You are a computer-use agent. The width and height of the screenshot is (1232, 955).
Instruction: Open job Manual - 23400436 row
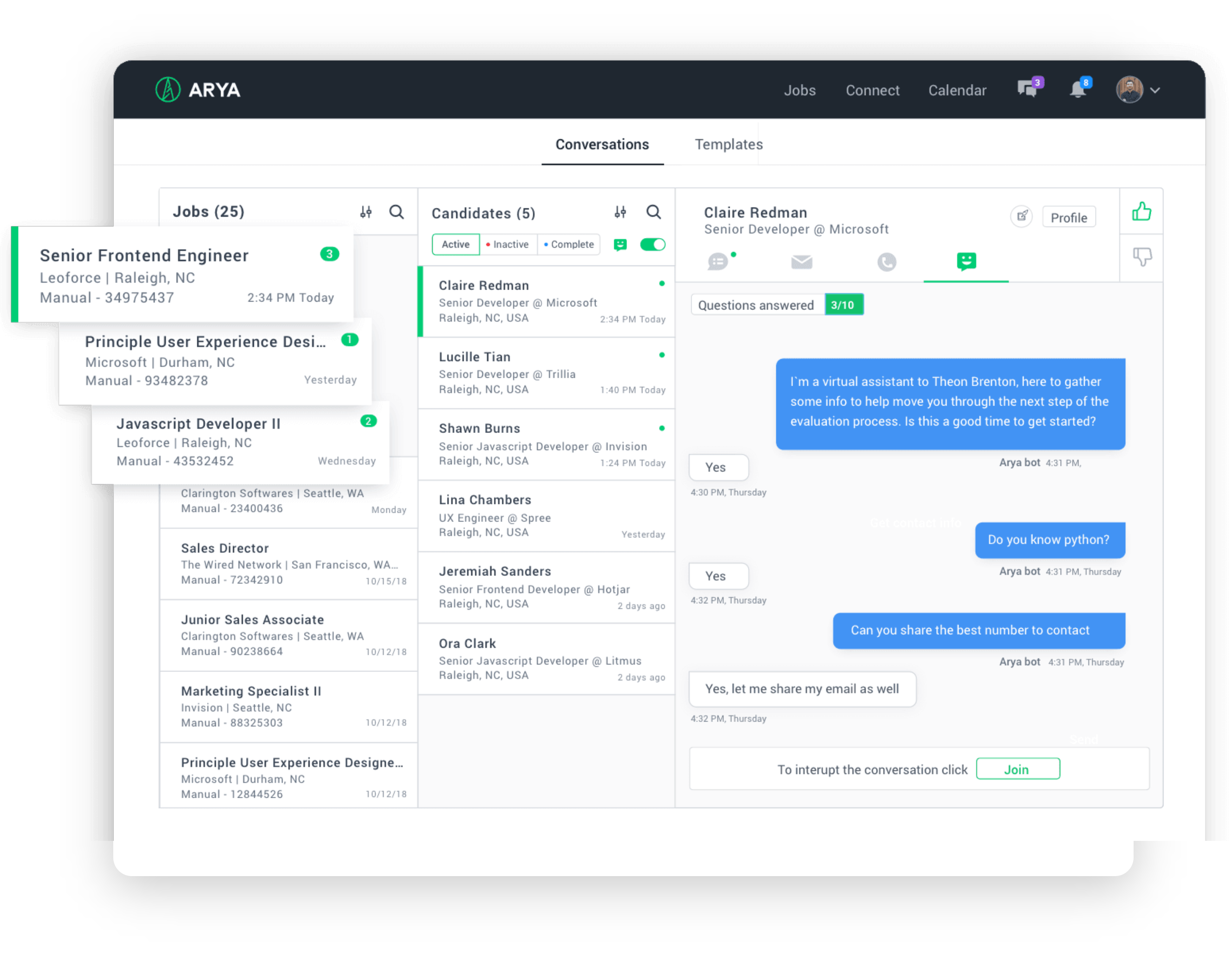(x=289, y=506)
